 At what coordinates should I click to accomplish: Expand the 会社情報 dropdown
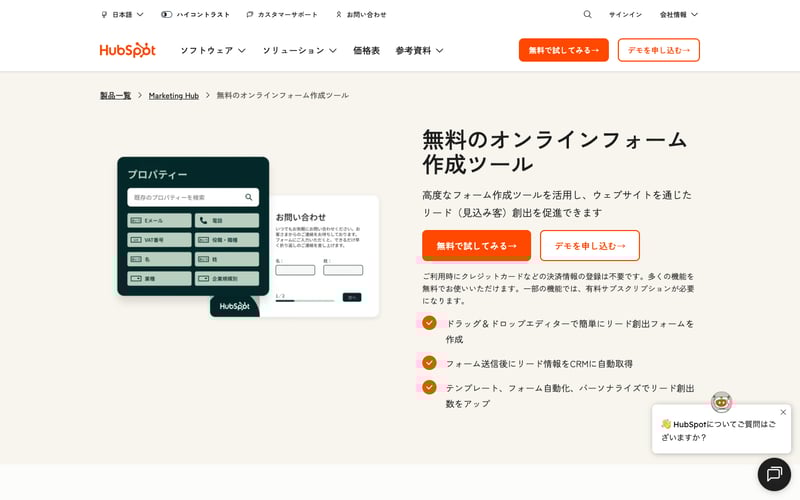coord(679,15)
